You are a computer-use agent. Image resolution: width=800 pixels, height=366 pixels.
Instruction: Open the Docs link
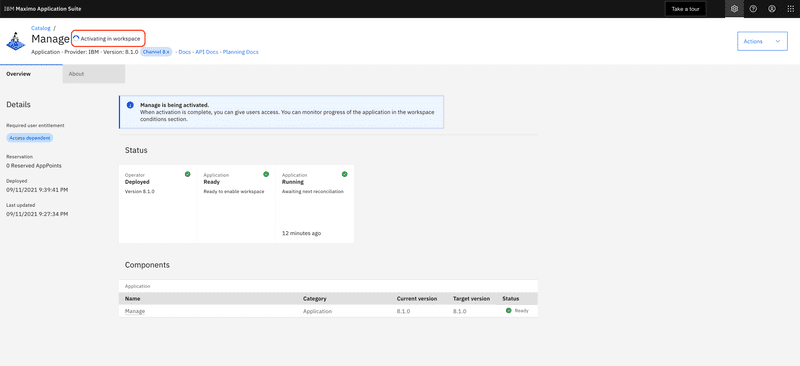[x=184, y=52]
